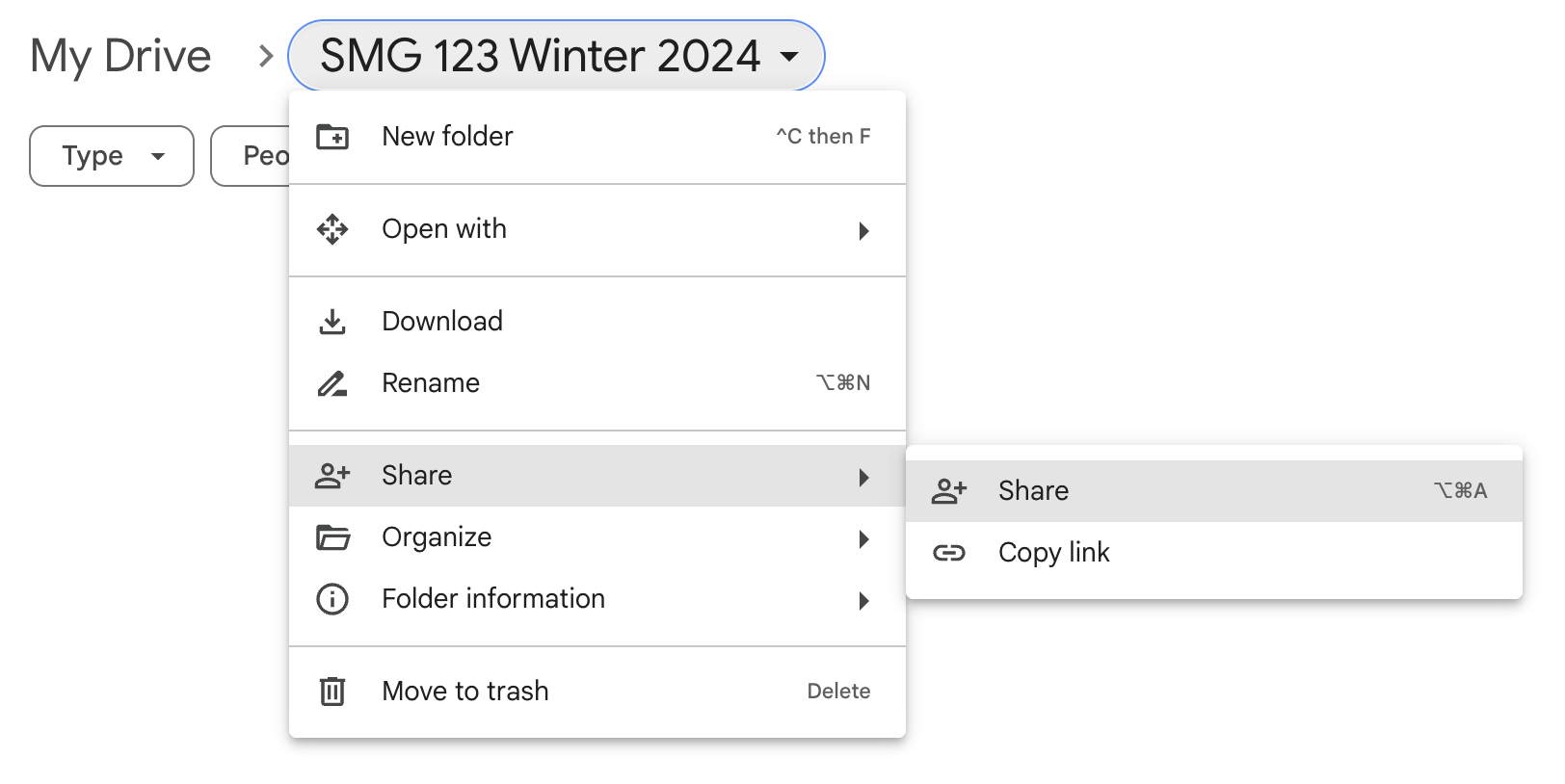Open the Type filter dropdown

(112, 156)
